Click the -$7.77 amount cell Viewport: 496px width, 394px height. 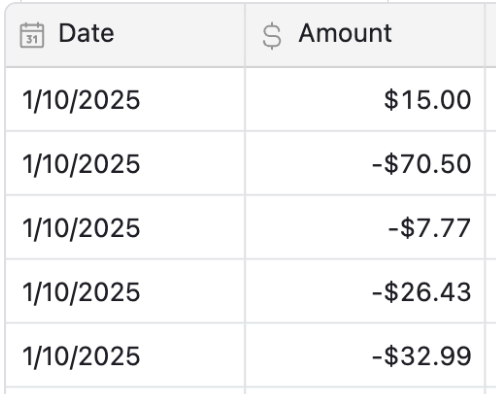click(x=365, y=227)
